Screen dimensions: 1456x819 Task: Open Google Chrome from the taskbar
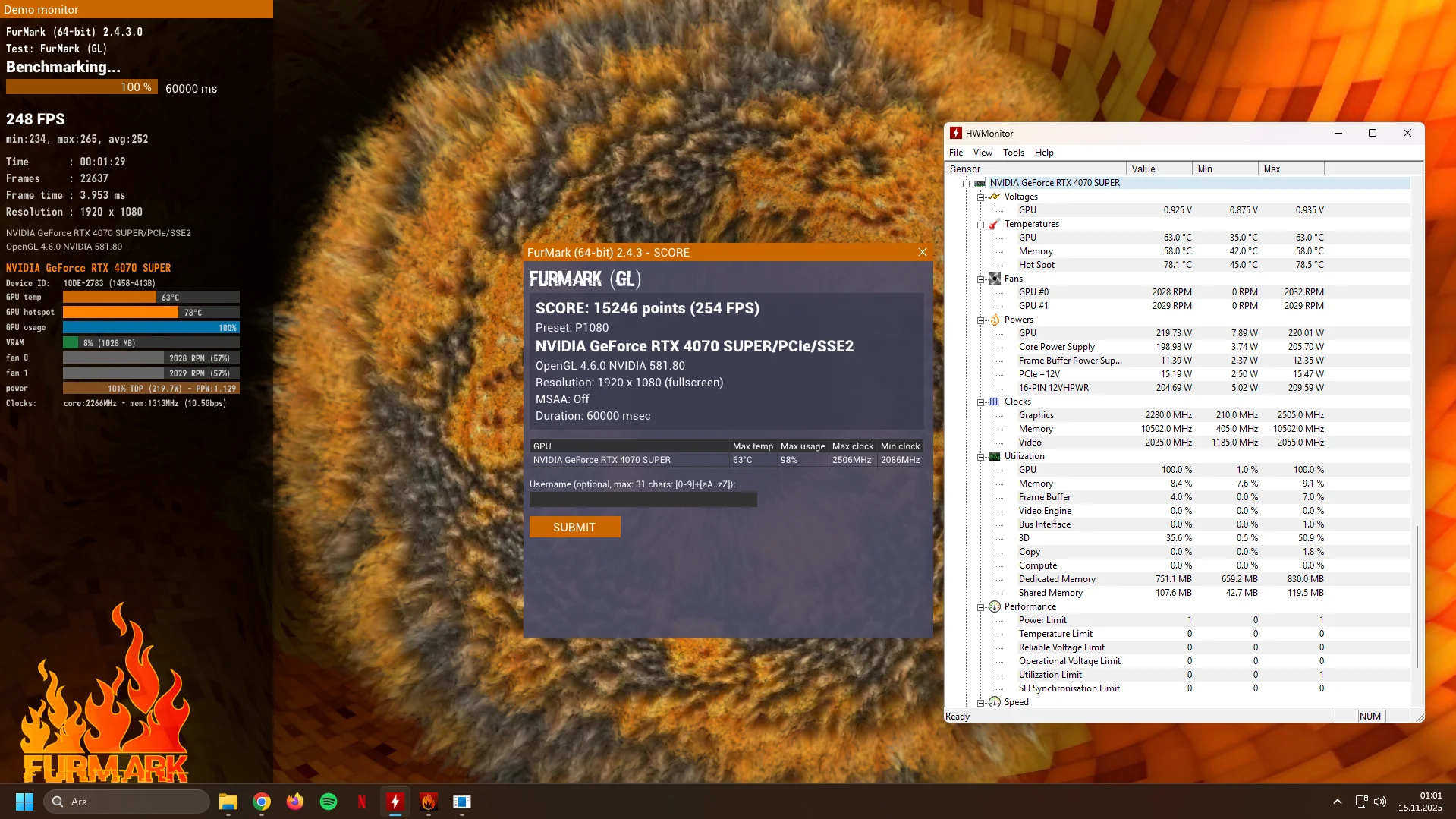click(262, 802)
